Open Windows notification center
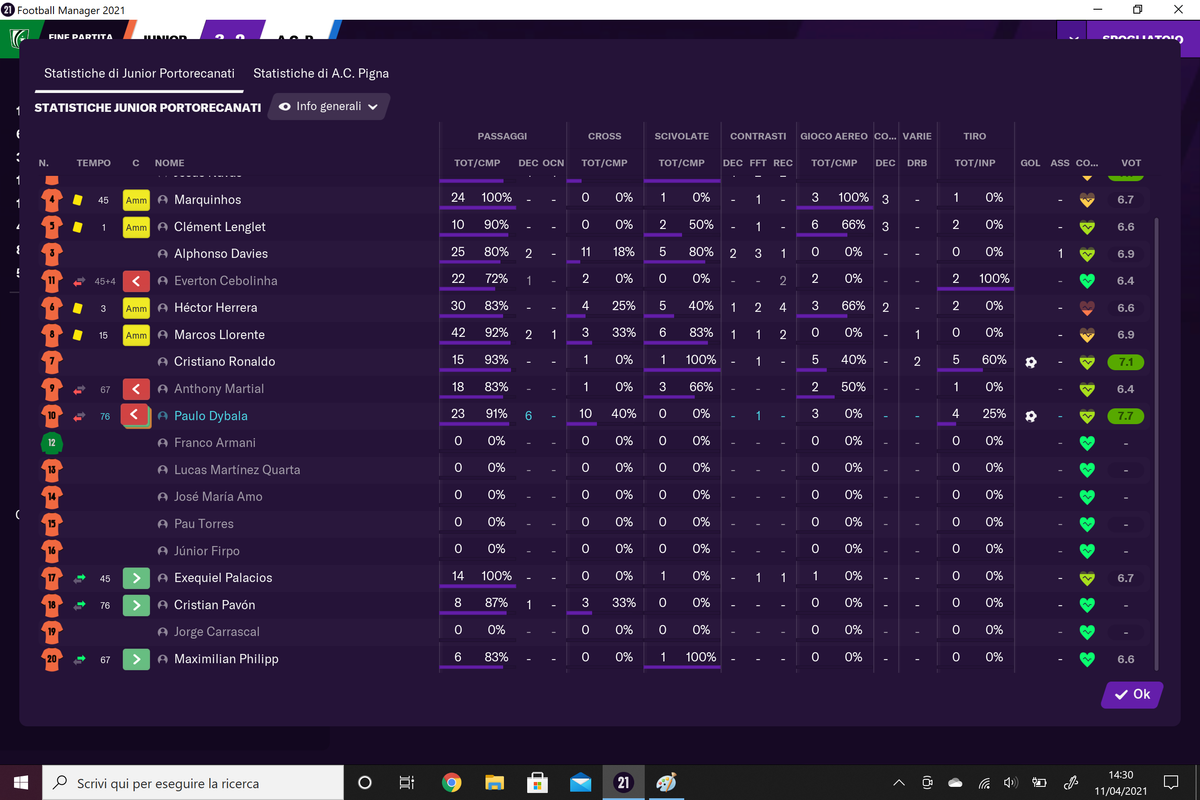The width and height of the screenshot is (1200, 800). [1171, 783]
